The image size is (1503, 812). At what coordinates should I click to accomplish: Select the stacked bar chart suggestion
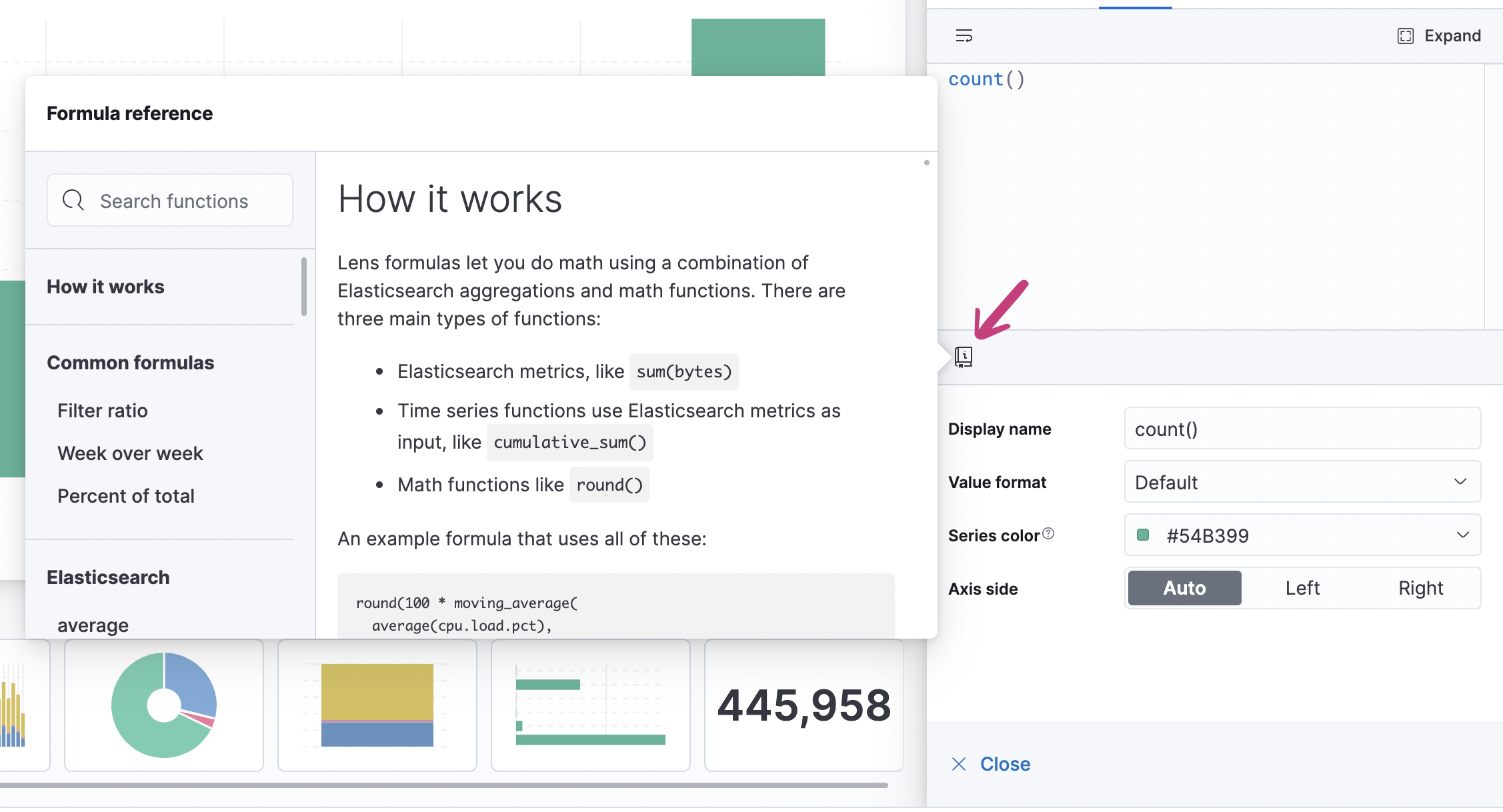[x=377, y=705]
